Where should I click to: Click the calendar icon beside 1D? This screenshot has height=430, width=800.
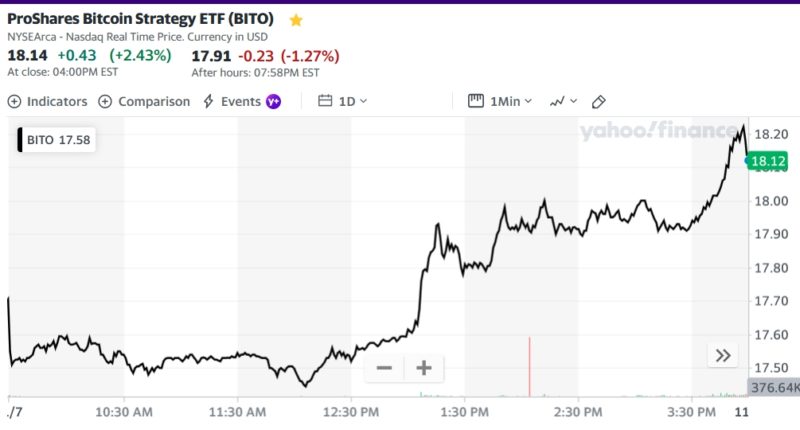[325, 101]
